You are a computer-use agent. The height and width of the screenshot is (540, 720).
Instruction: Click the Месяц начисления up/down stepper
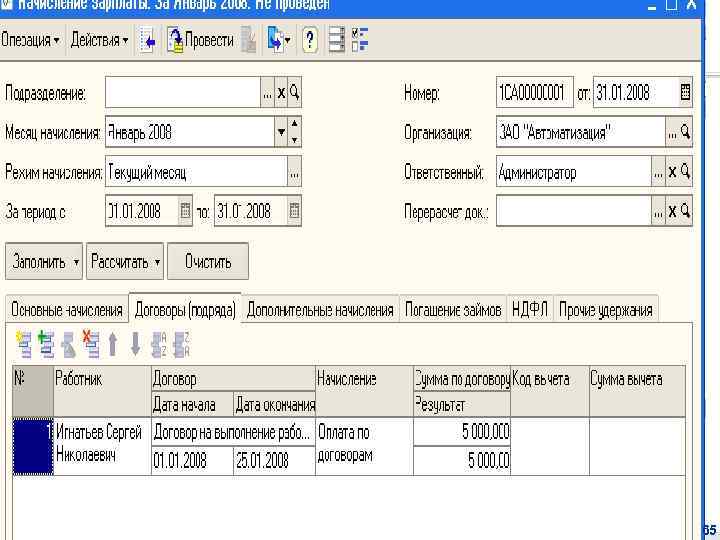(295, 132)
